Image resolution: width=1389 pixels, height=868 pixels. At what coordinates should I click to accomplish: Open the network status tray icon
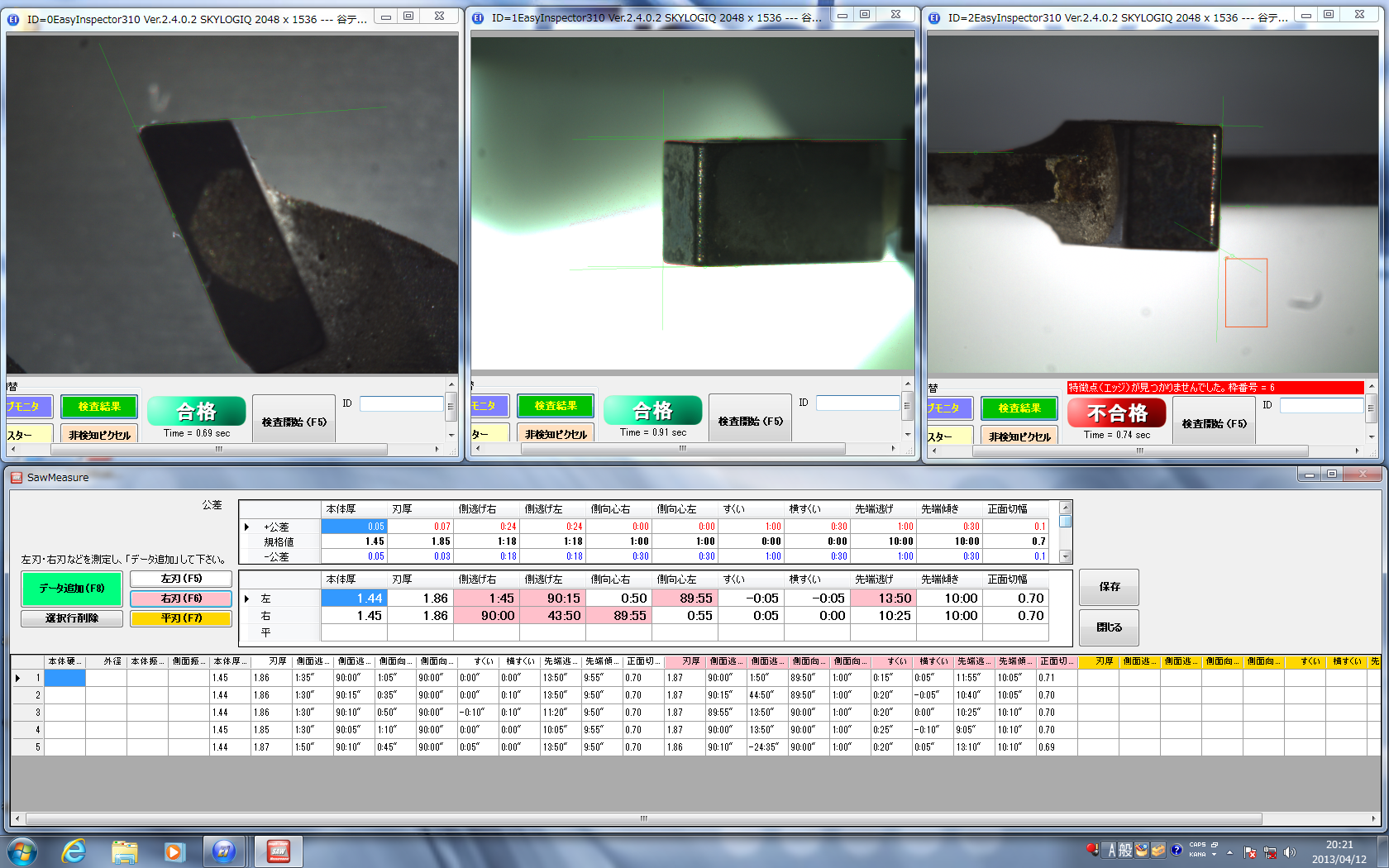1270,851
